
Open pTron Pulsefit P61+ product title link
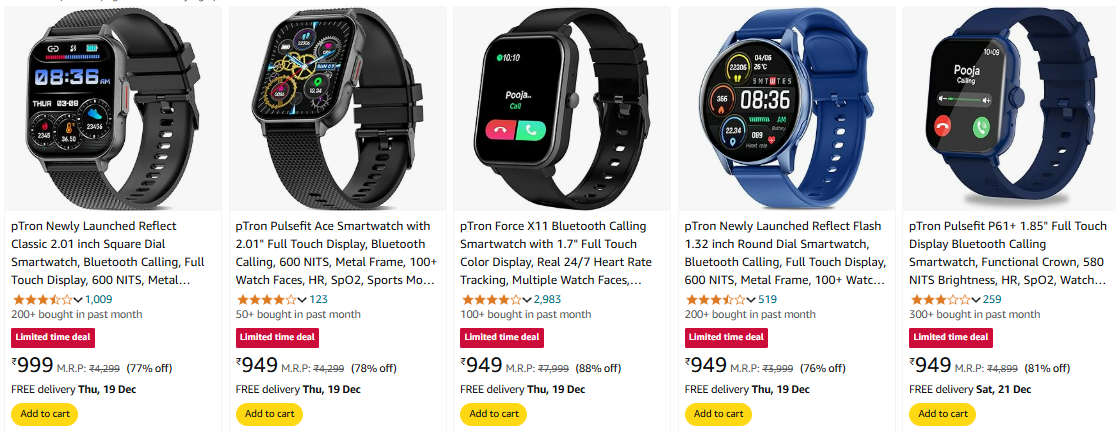coord(1008,253)
